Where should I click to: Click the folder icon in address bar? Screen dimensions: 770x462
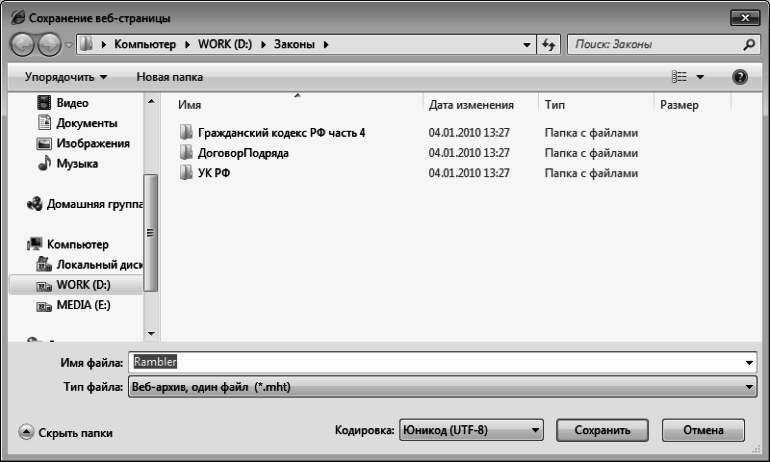point(86,44)
